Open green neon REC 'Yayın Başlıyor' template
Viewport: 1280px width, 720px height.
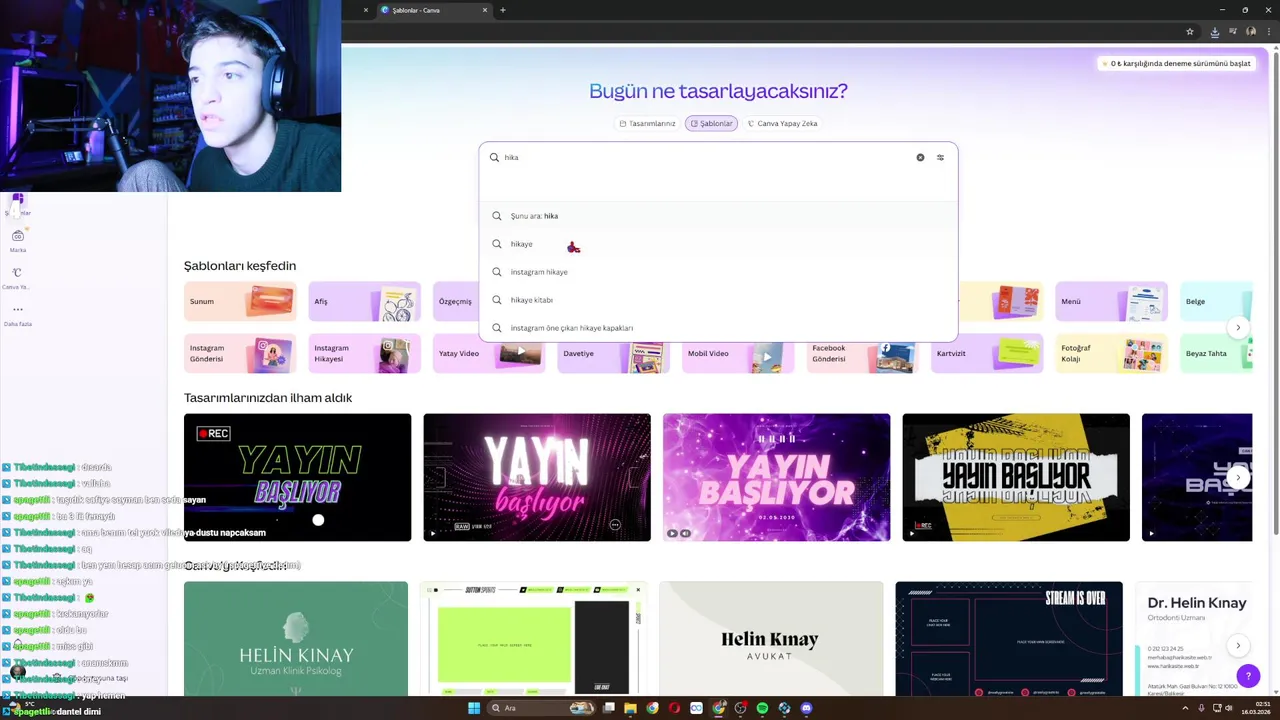(297, 477)
